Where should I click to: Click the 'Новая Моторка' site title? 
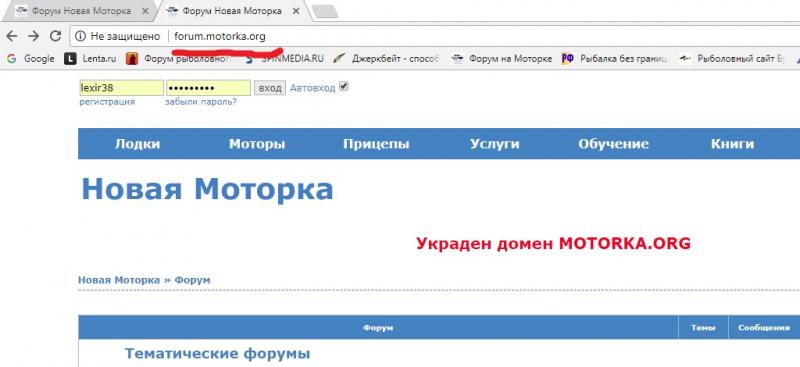coord(207,189)
